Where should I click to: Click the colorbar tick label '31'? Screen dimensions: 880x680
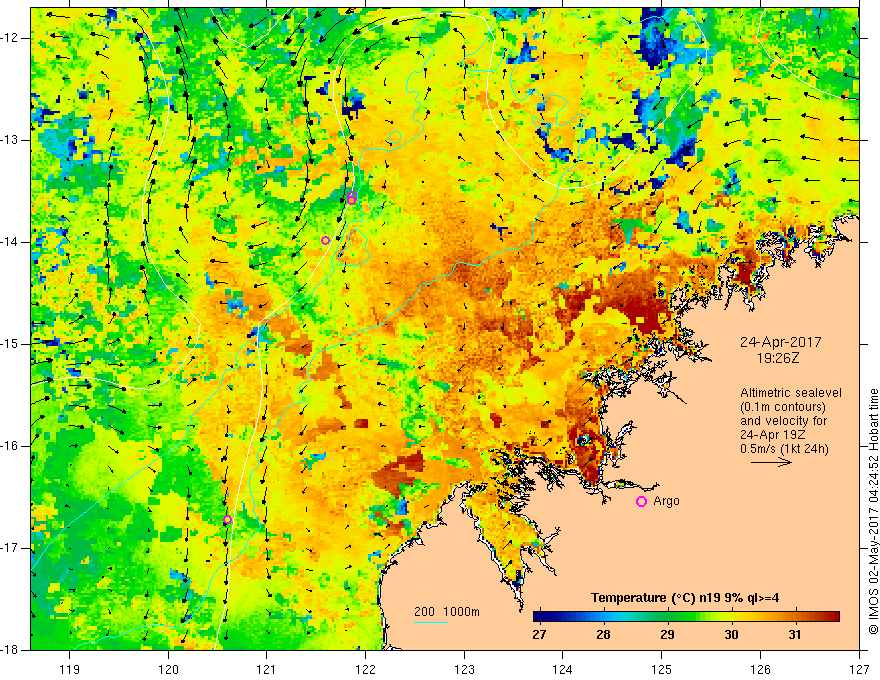tap(795, 635)
